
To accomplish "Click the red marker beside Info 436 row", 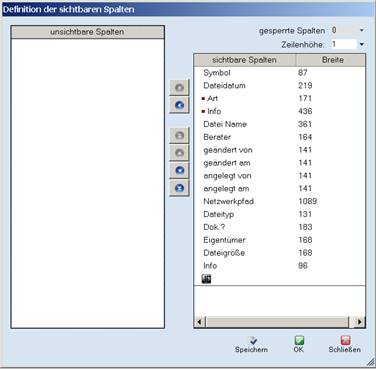I will [x=203, y=112].
